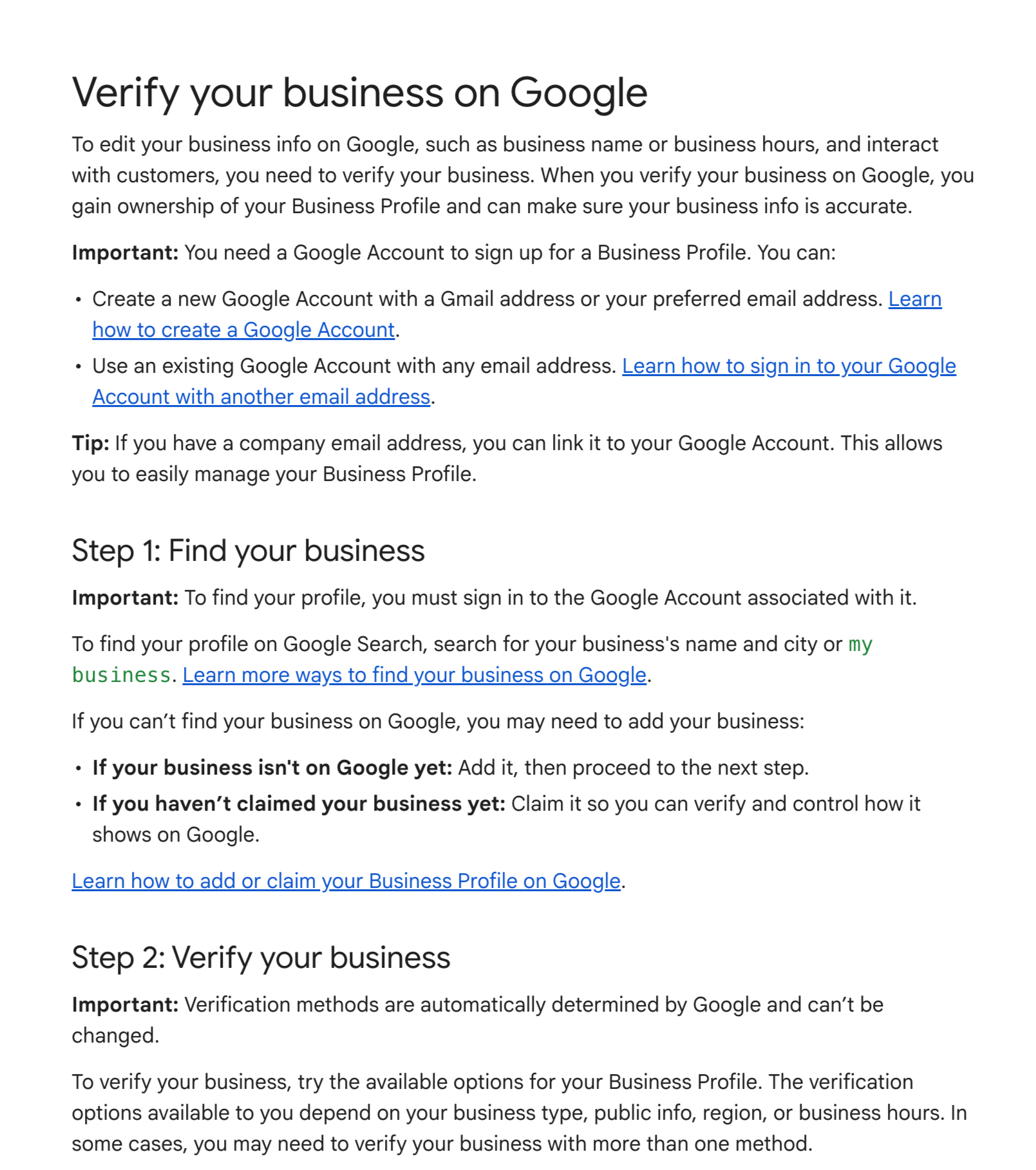Open 'Learn more ways to find your business' link
The height and width of the screenshot is (1170, 1036).
(x=414, y=675)
